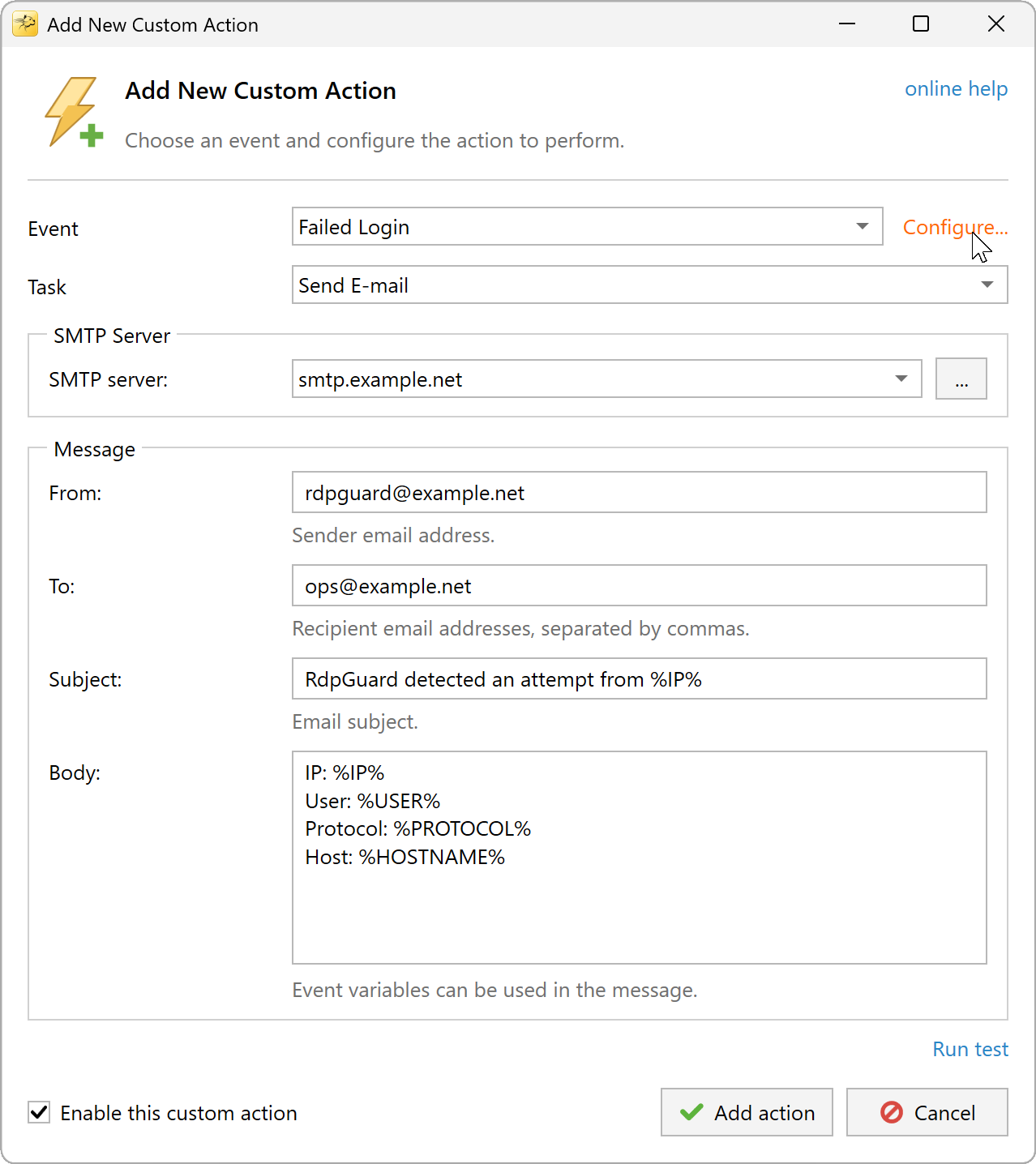The width and height of the screenshot is (1036, 1164).
Task: Click the 'Sender email address.' hint text
Action: pyautogui.click(x=393, y=535)
